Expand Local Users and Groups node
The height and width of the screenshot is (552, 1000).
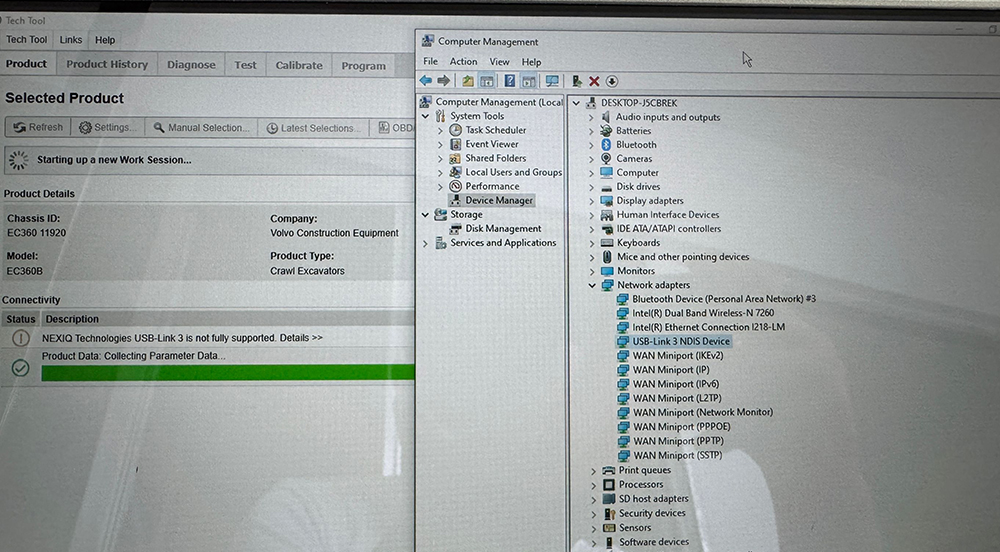click(440, 172)
